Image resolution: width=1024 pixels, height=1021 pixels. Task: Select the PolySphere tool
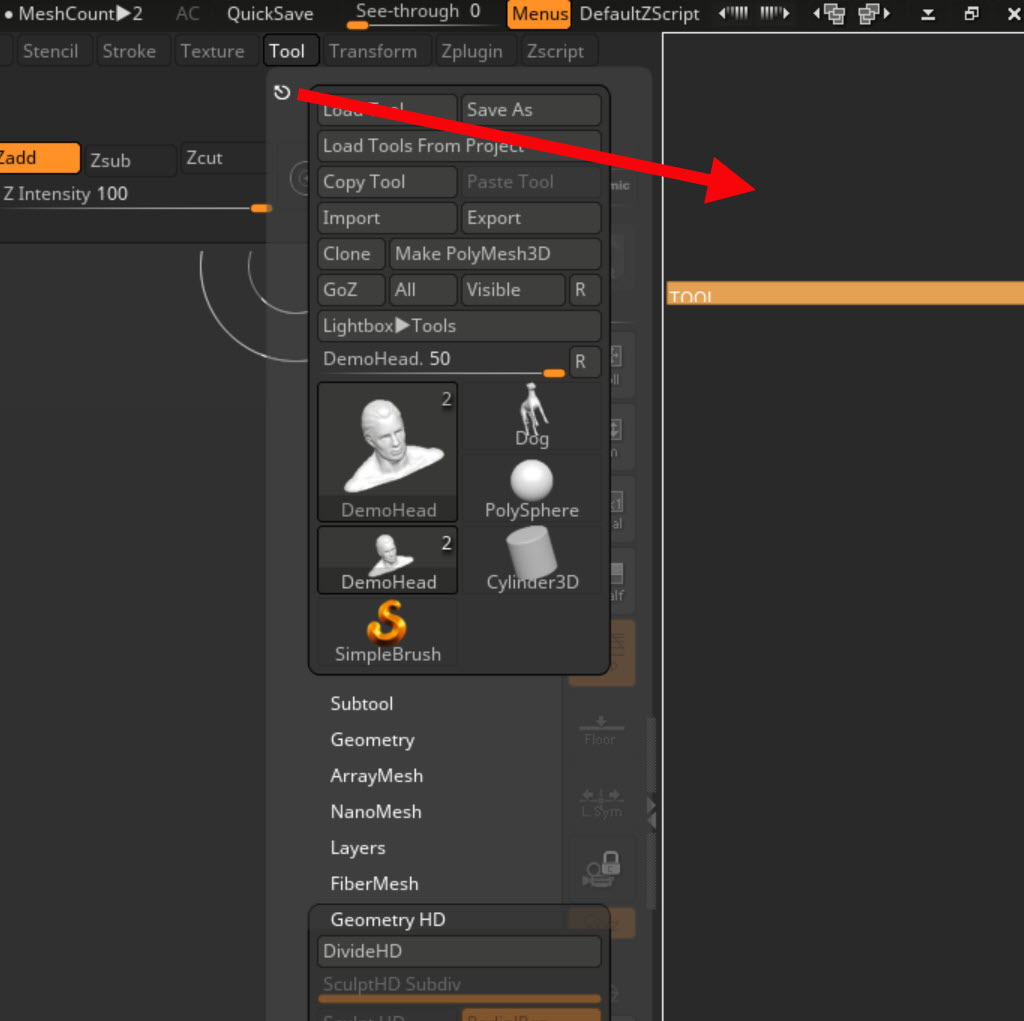point(532,489)
